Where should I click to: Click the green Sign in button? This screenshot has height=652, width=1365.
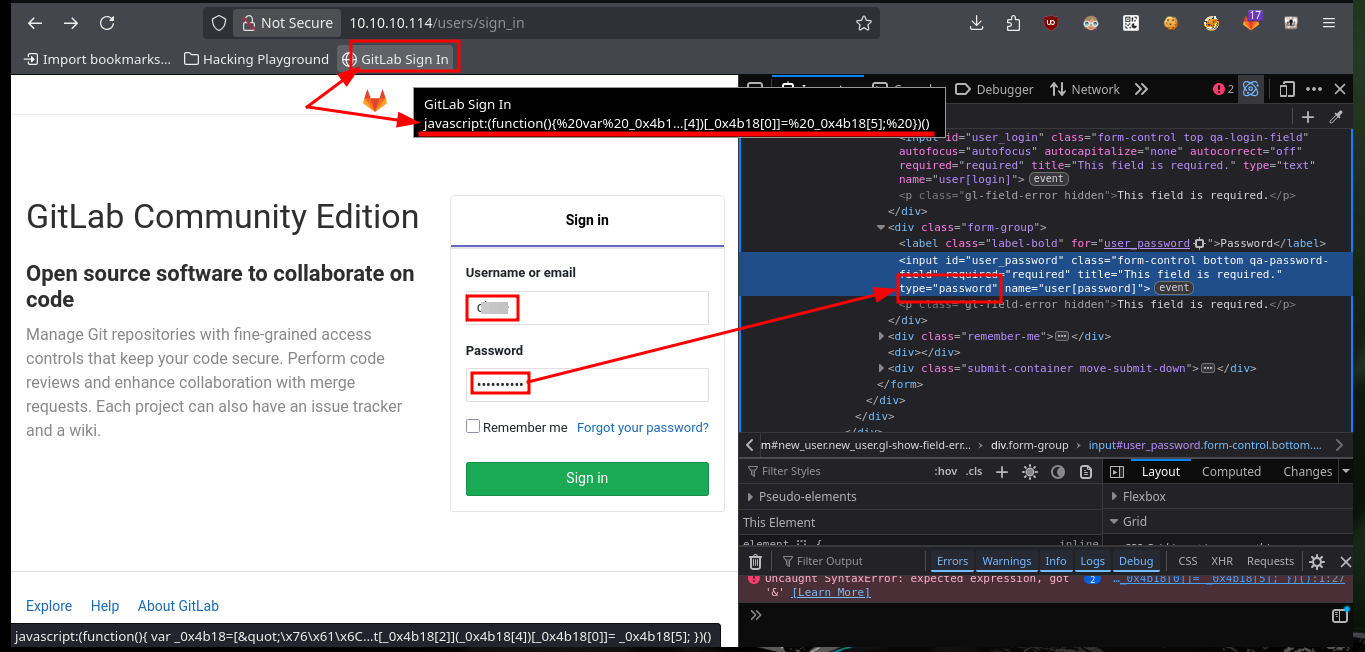point(587,478)
